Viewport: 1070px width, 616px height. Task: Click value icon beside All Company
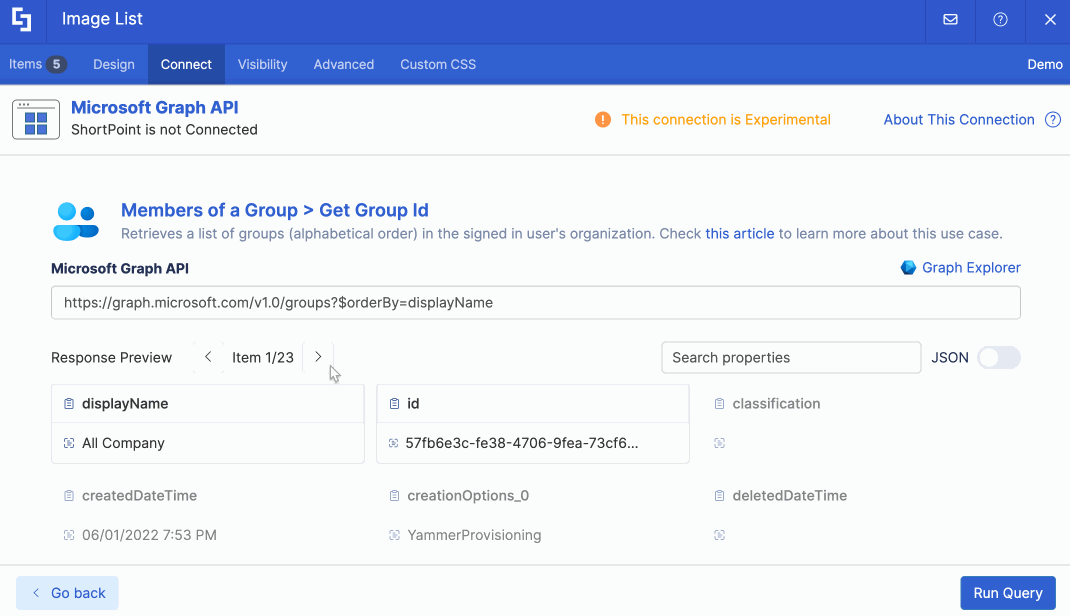(69, 443)
